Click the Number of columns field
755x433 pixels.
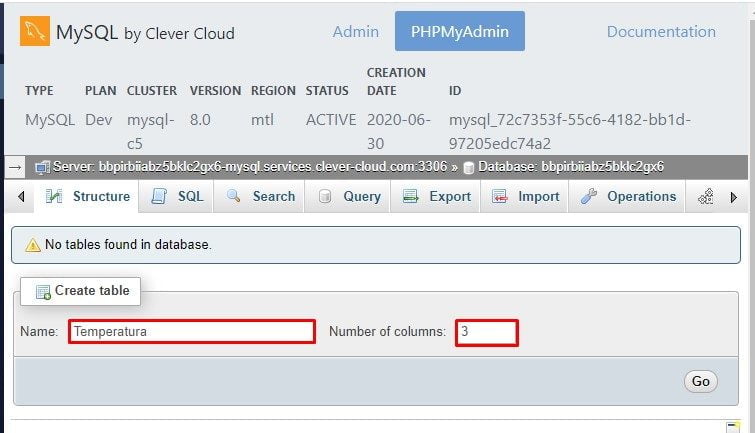[487, 332]
